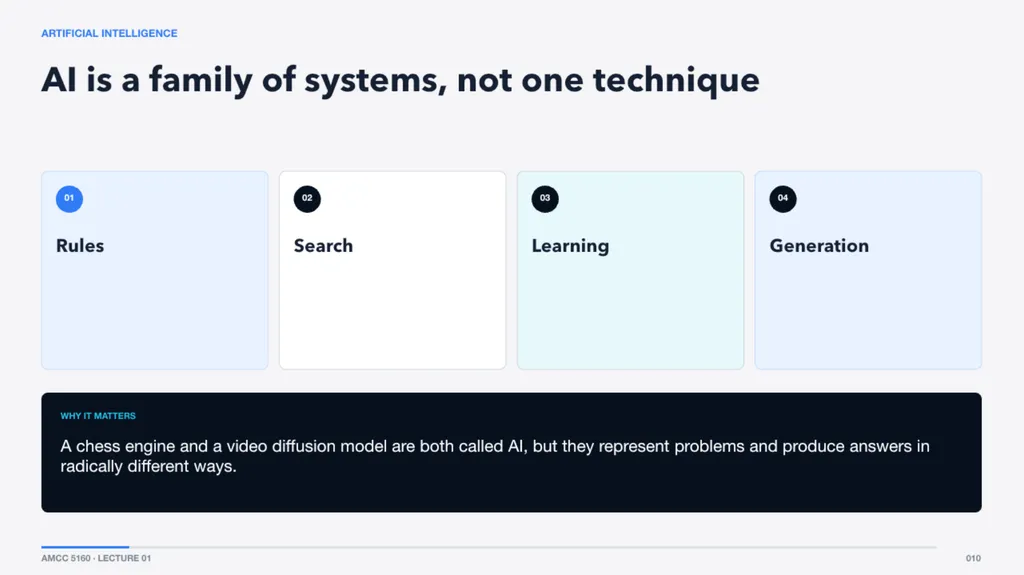Select the Rules card heading

80,246
